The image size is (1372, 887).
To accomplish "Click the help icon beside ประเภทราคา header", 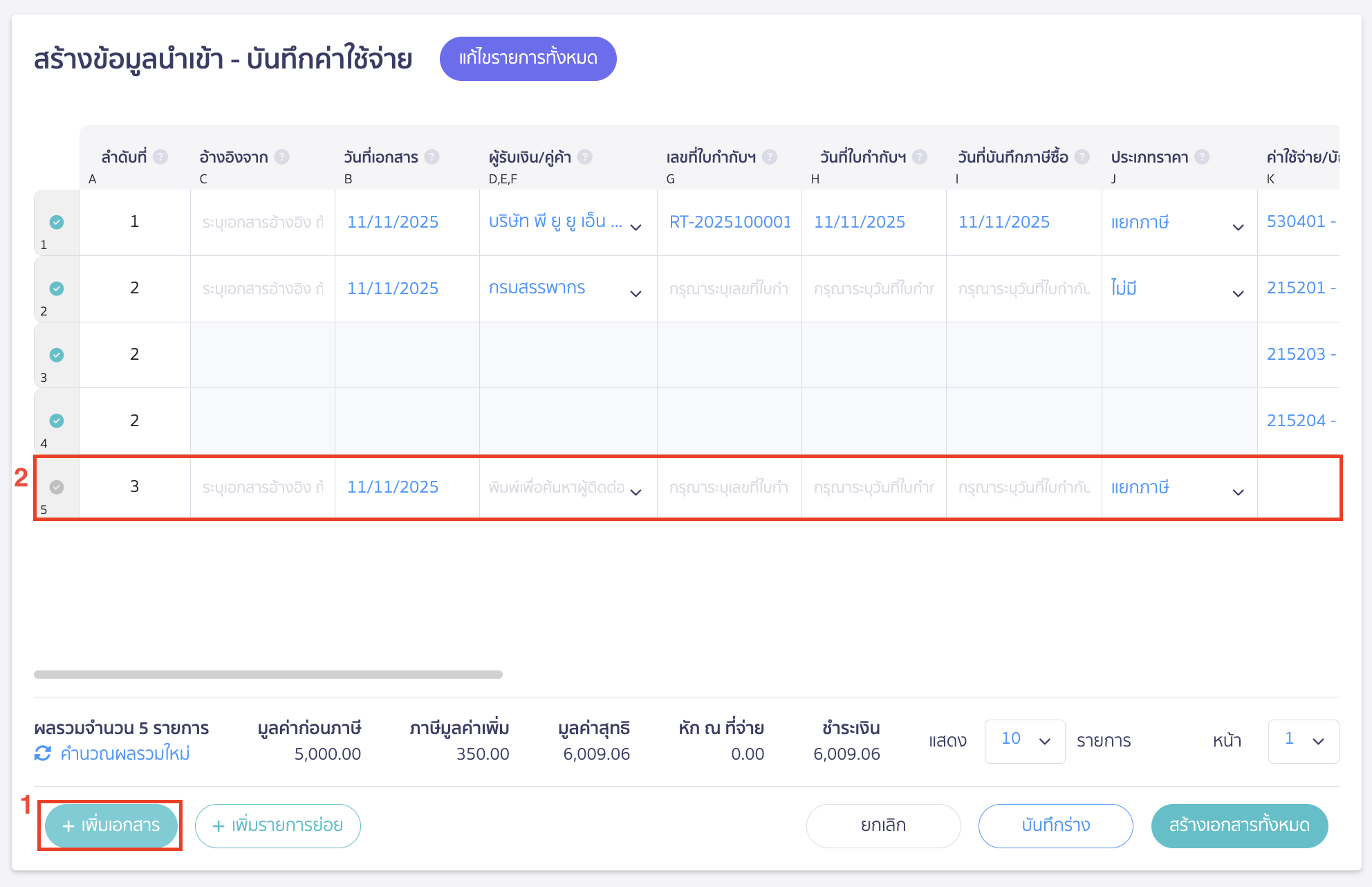I will (1202, 157).
